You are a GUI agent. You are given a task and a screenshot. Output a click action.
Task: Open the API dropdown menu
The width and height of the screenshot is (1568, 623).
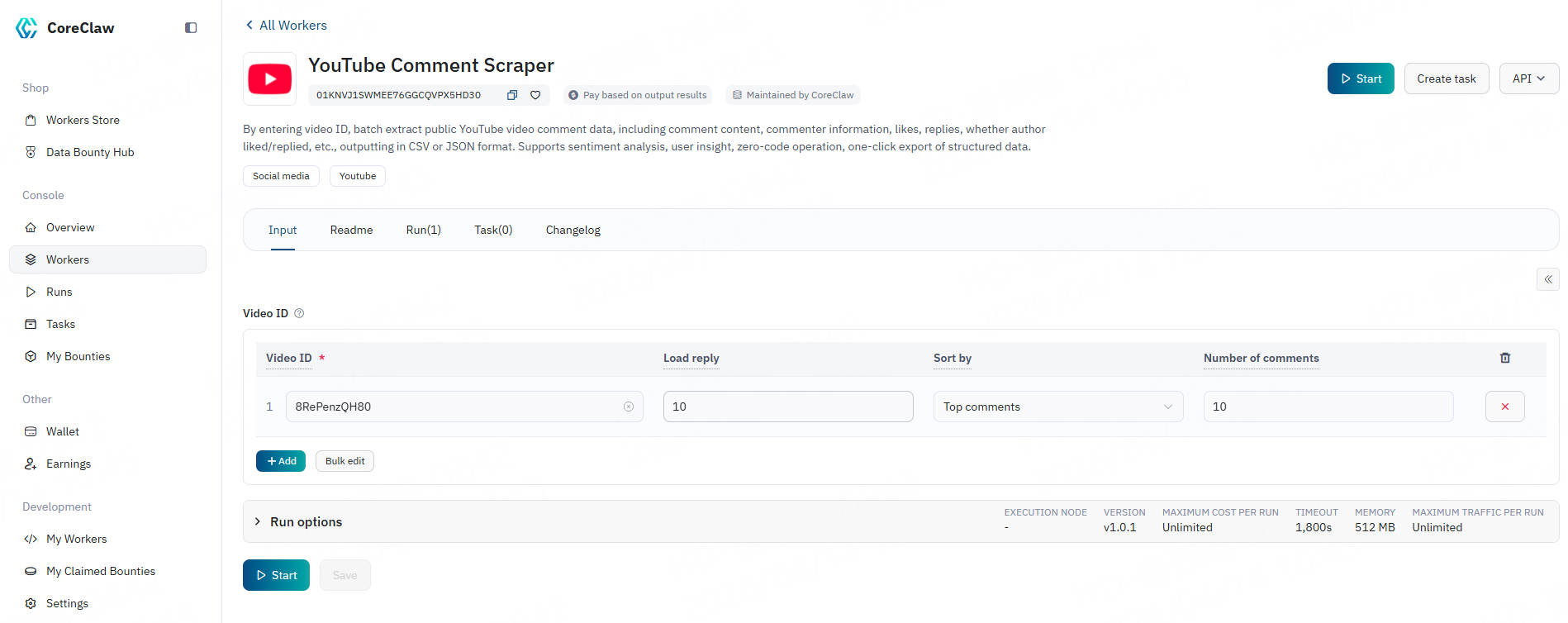1528,78
